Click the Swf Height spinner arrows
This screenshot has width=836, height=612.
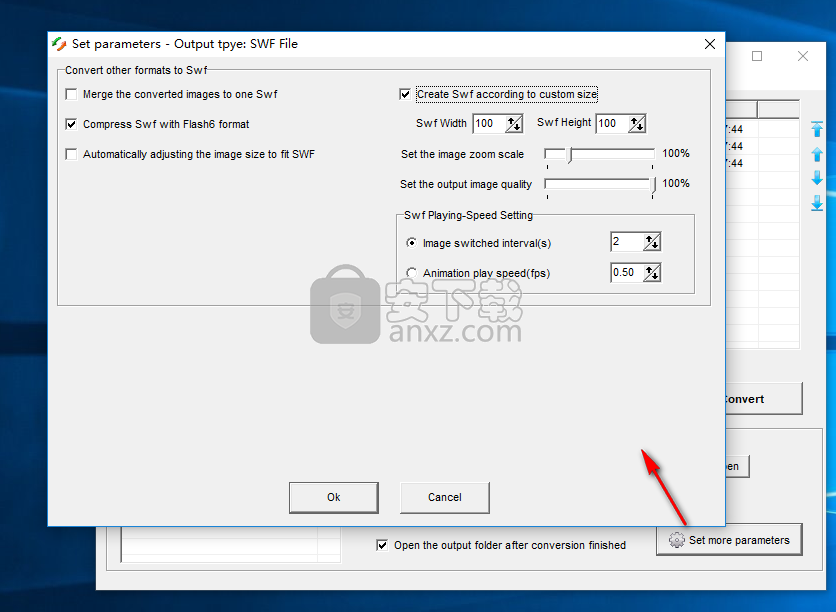pos(636,124)
